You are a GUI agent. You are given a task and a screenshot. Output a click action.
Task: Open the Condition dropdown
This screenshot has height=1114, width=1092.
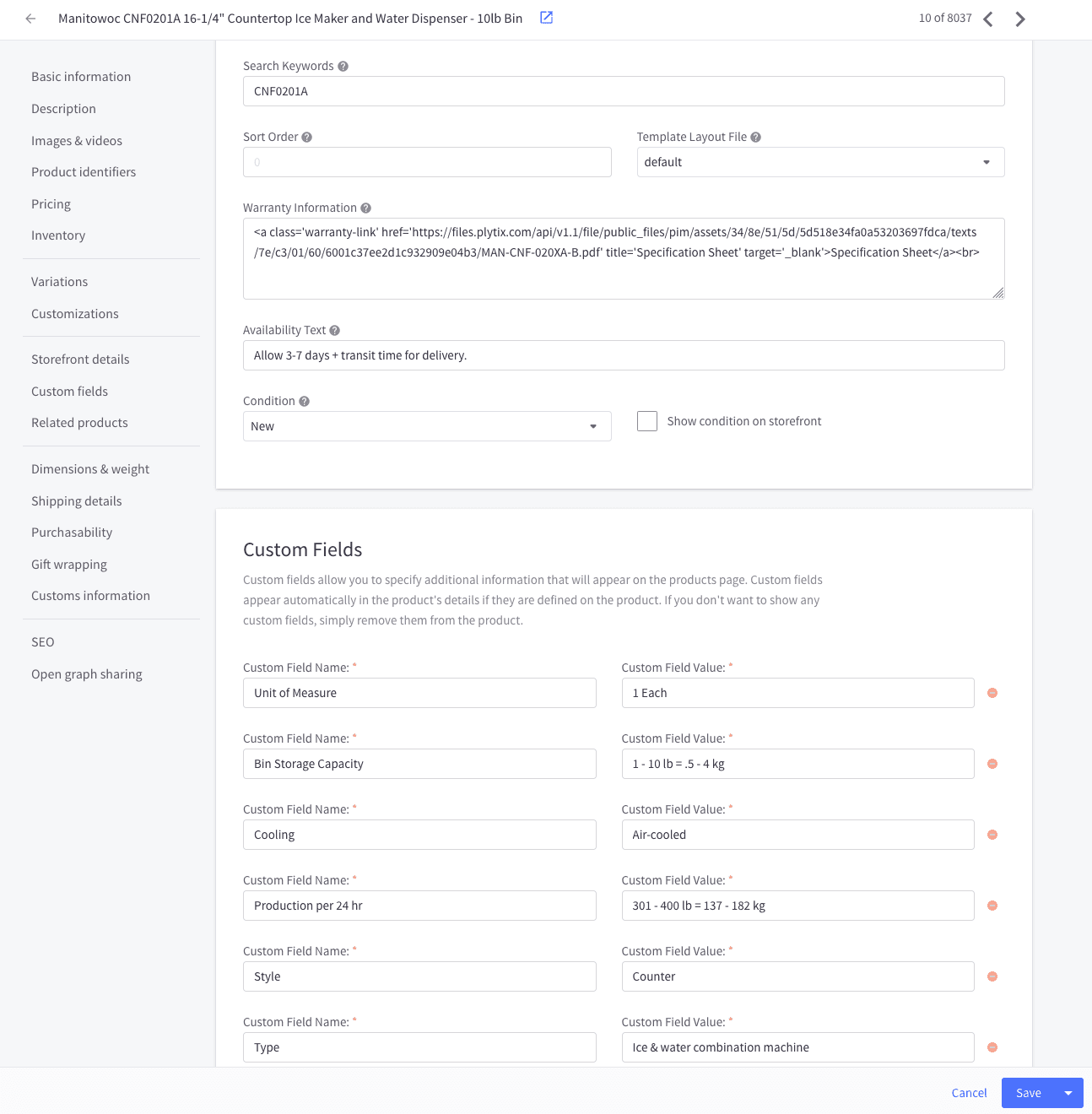click(x=592, y=426)
